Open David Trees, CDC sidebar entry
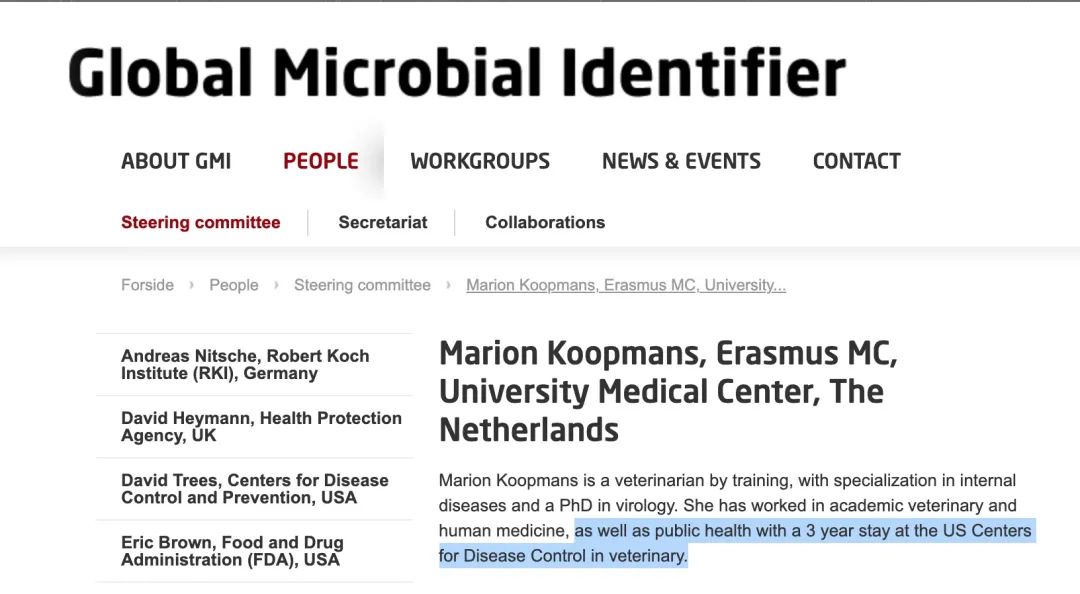 coord(254,488)
